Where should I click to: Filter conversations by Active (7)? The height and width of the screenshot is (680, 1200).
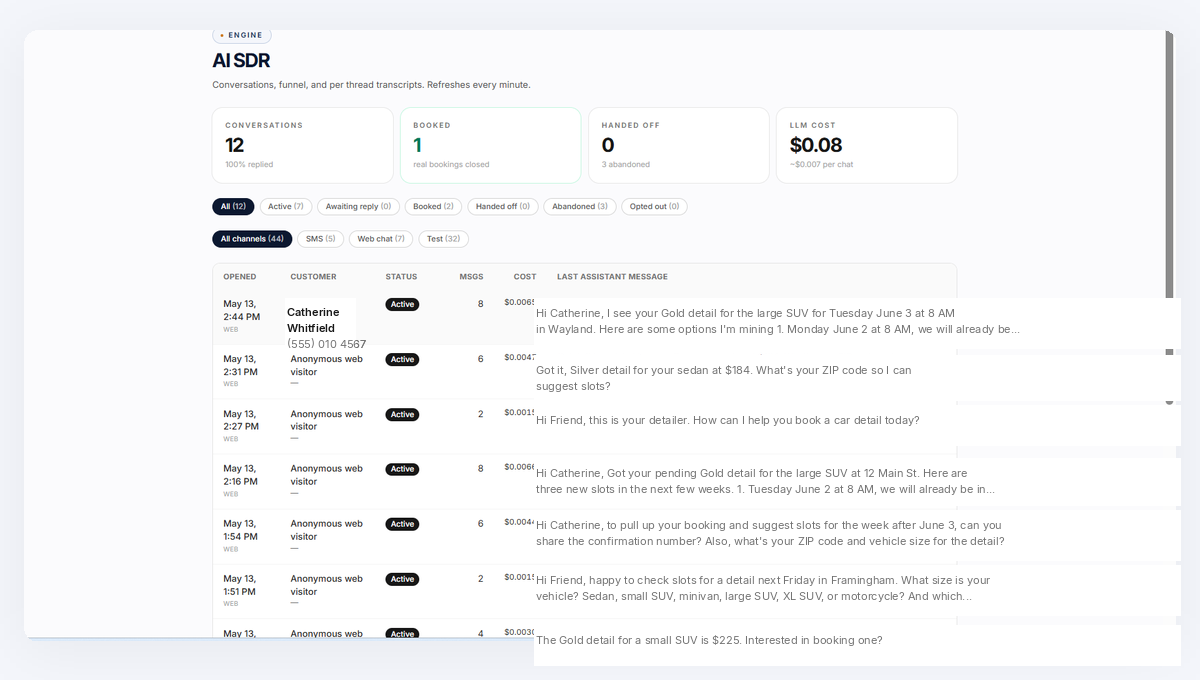[286, 206]
